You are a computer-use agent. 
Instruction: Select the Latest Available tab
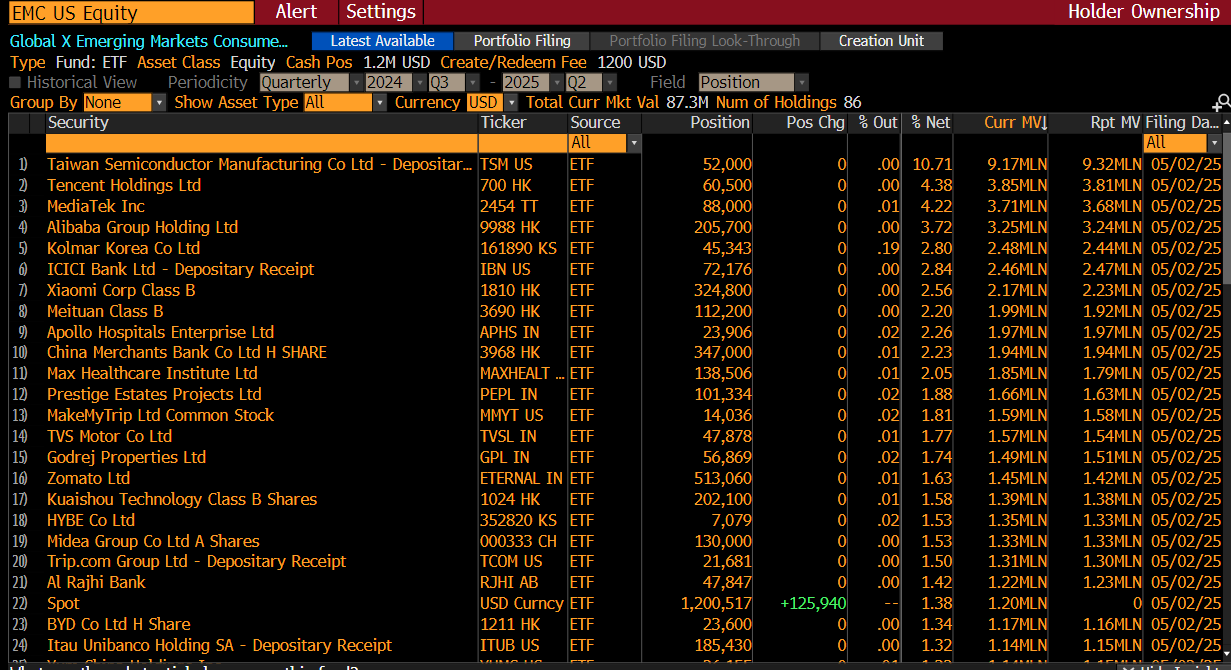(x=382, y=41)
